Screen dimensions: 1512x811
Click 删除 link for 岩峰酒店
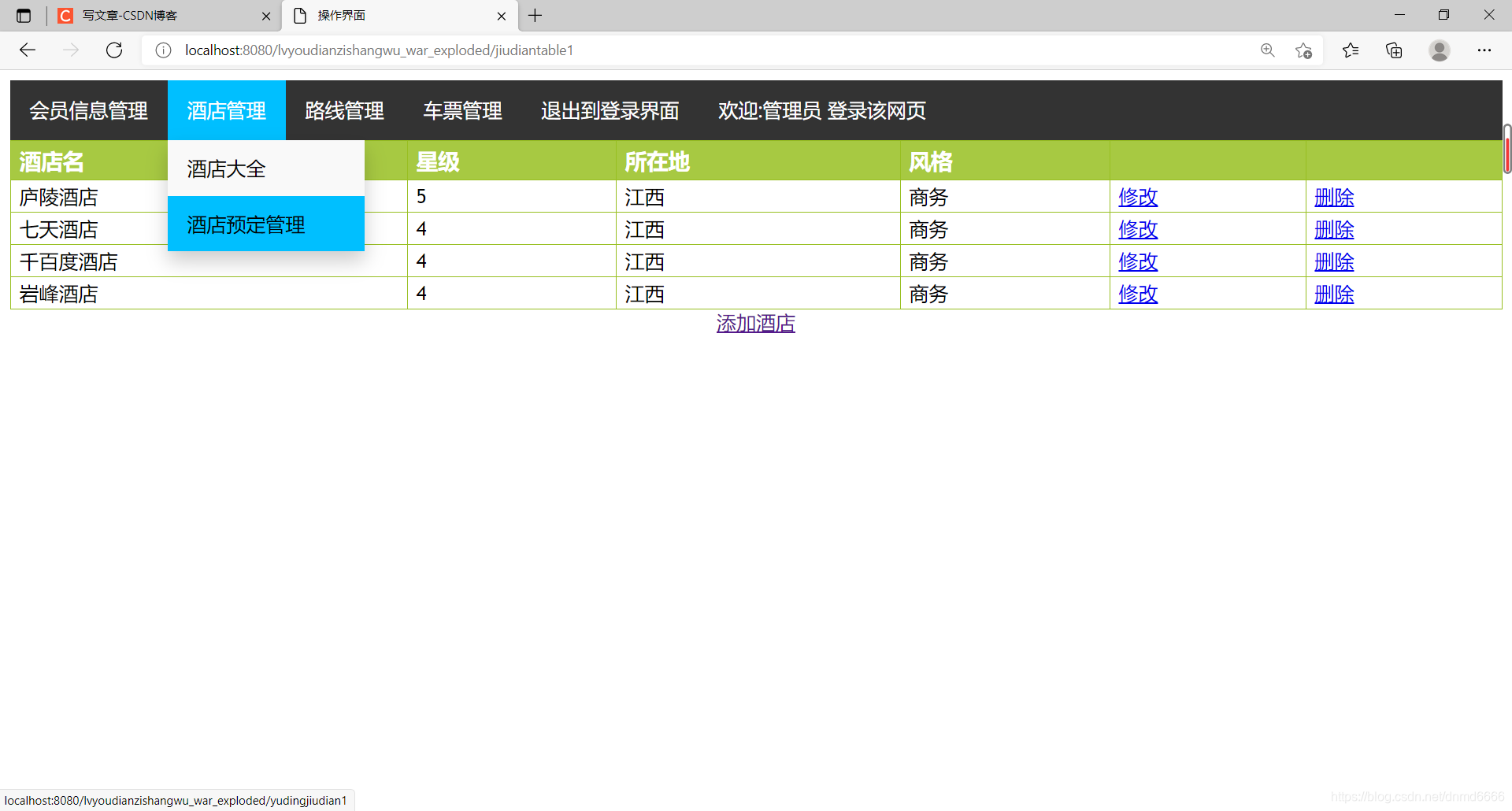1334,294
